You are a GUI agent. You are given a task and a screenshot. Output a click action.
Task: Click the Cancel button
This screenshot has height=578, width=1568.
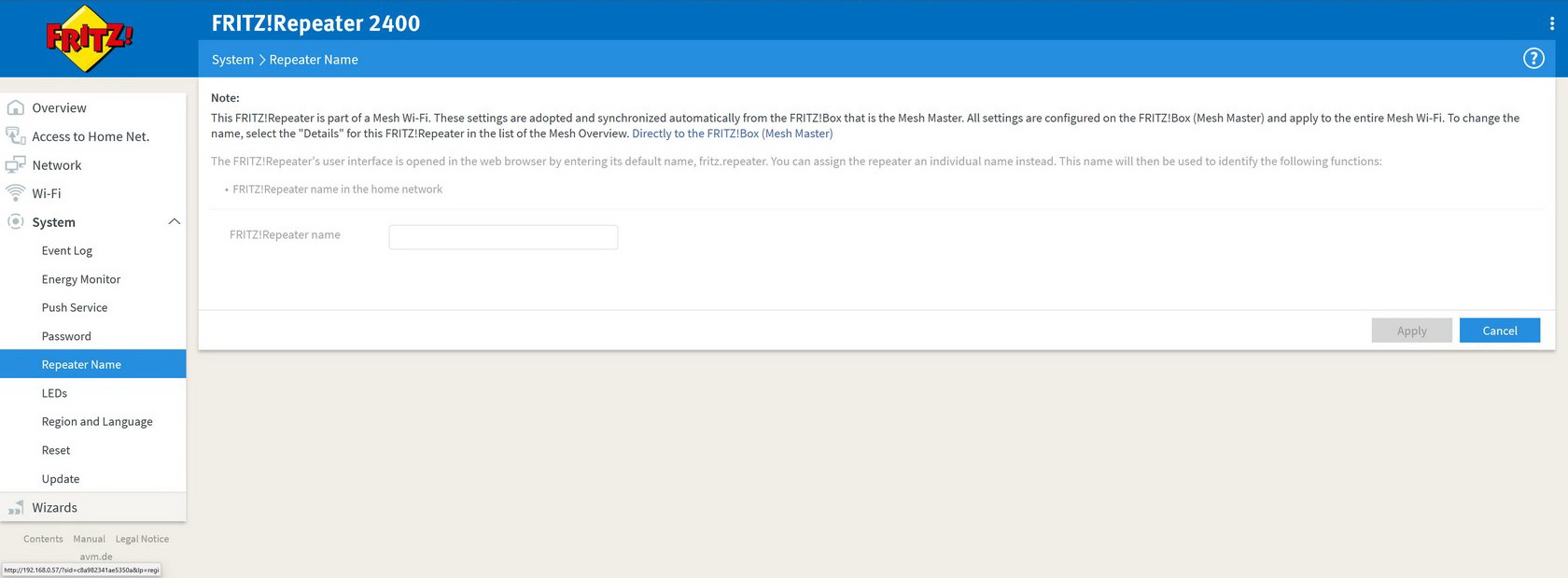(1500, 331)
